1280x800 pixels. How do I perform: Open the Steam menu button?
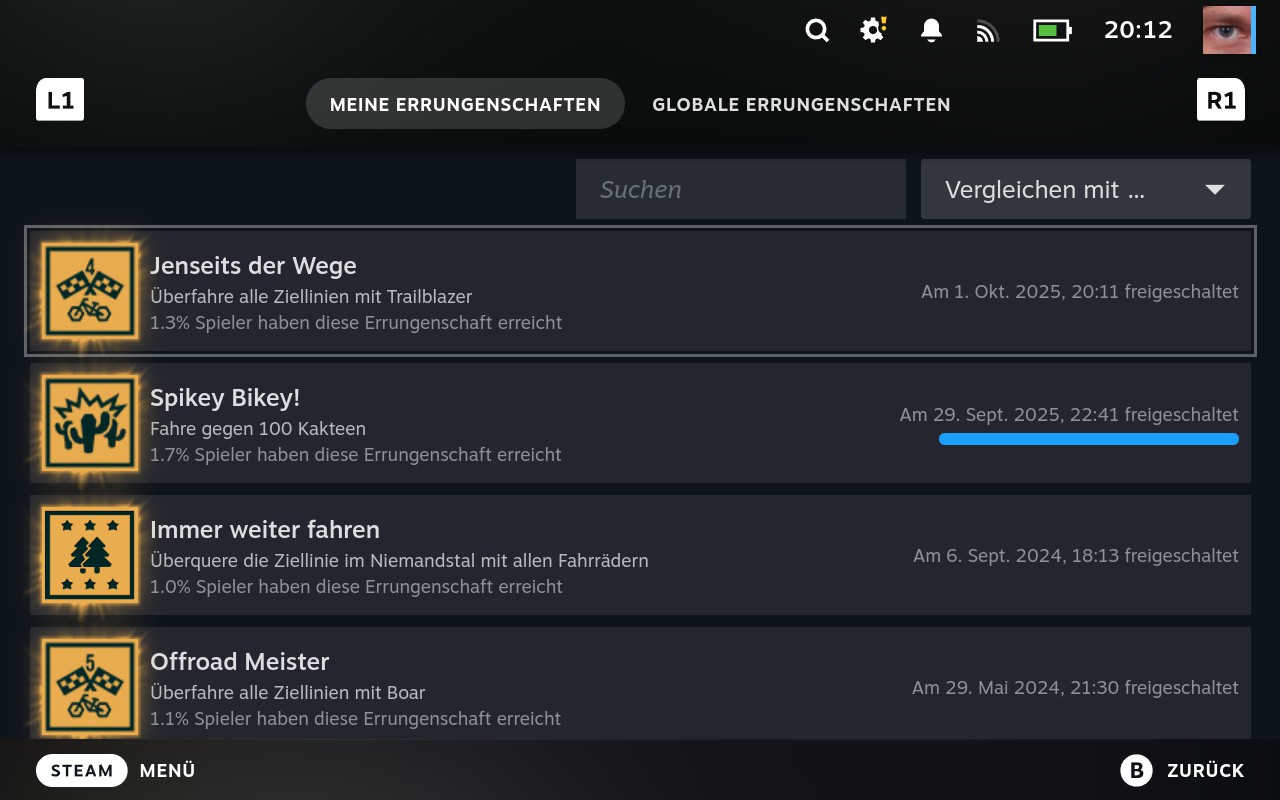(82, 770)
